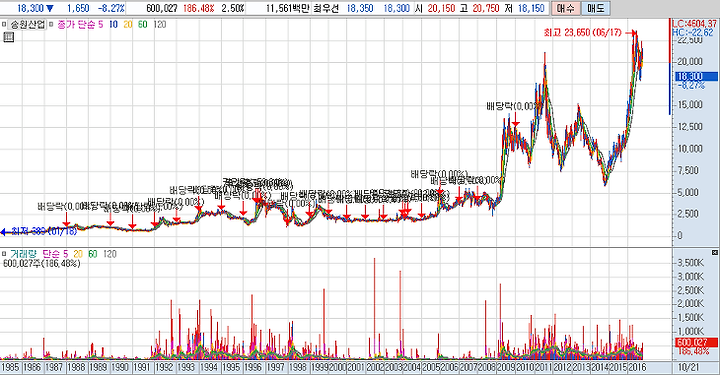Select the orange 20 moving average in price legend
The width and height of the screenshot is (720, 375).
pyautogui.click(x=128, y=24)
